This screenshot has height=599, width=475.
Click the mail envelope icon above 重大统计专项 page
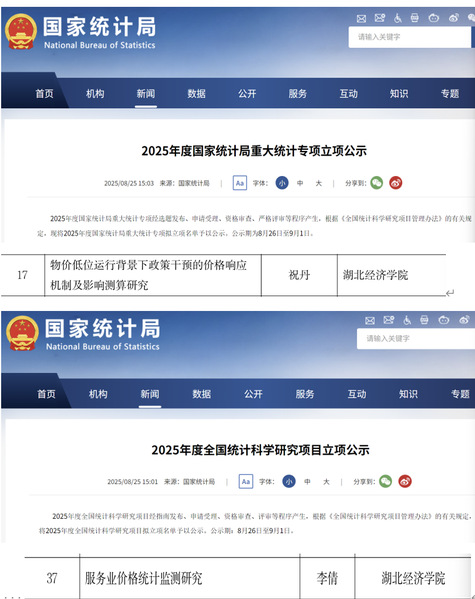361,18
